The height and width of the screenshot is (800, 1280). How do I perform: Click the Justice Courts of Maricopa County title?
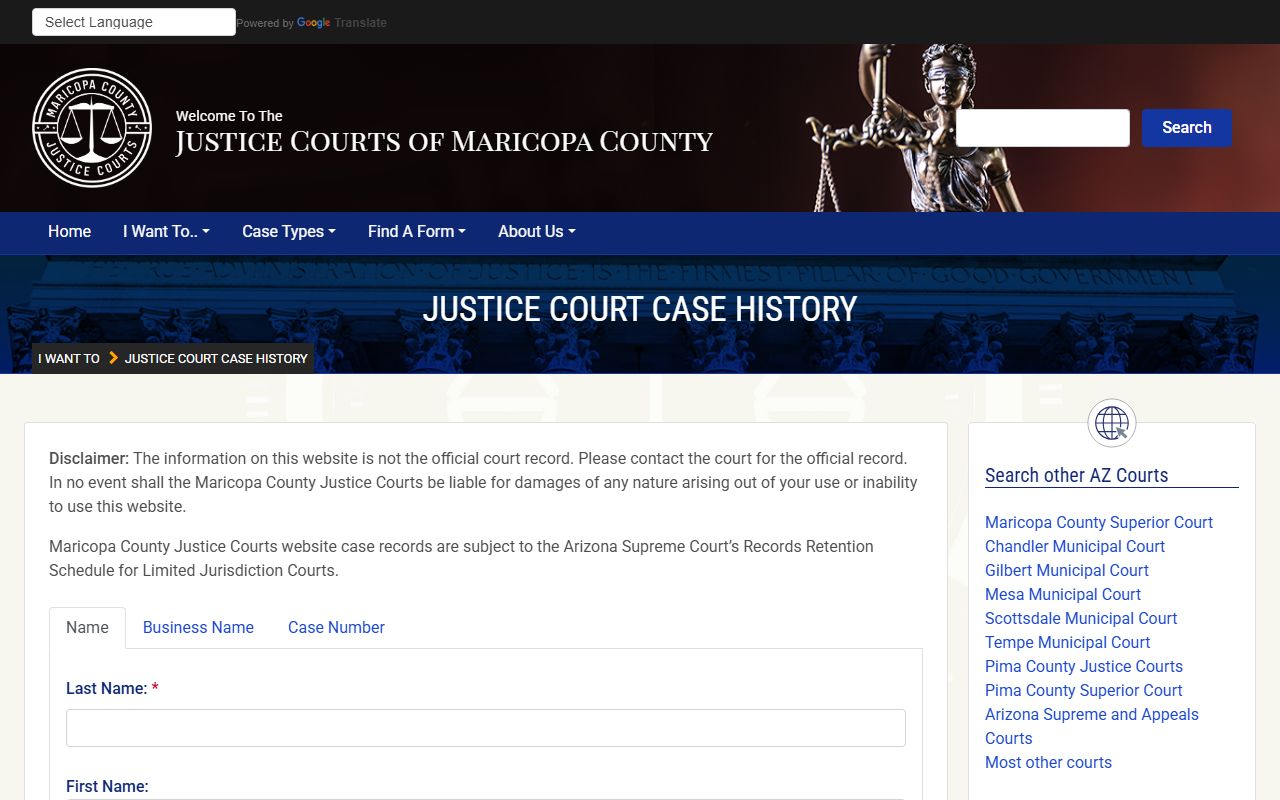444,142
